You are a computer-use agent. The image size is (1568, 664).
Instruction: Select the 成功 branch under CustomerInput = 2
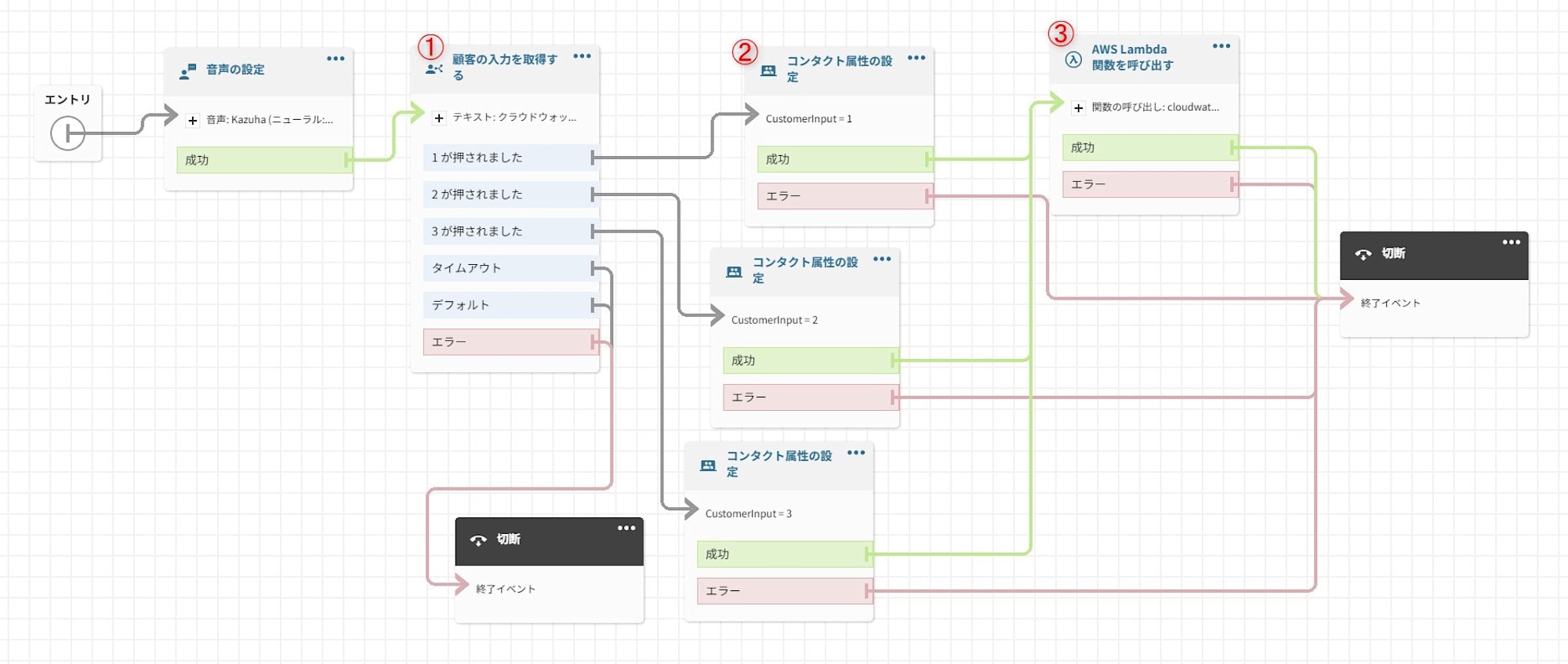(x=811, y=361)
